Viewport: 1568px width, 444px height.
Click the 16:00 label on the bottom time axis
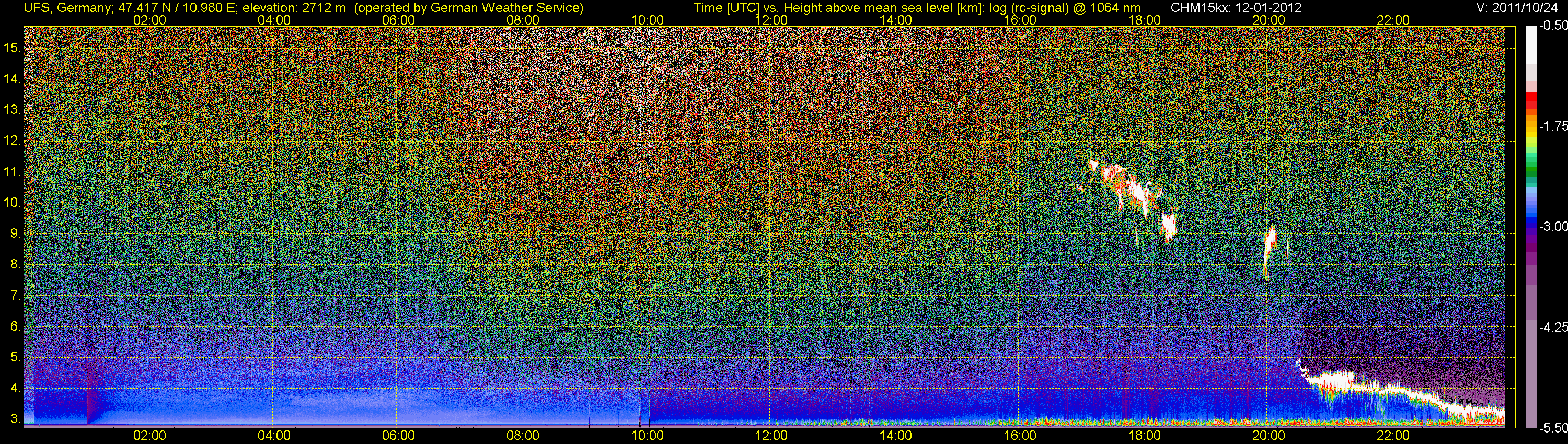pyautogui.click(x=1020, y=436)
